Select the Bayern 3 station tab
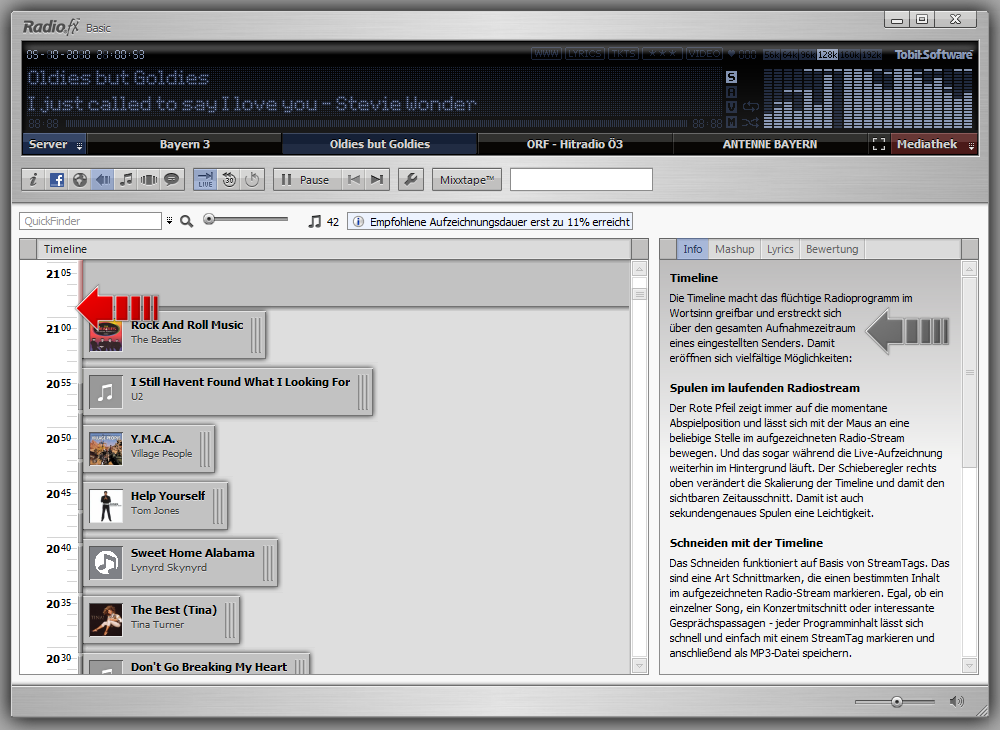1000x730 pixels. pyautogui.click(x=185, y=144)
